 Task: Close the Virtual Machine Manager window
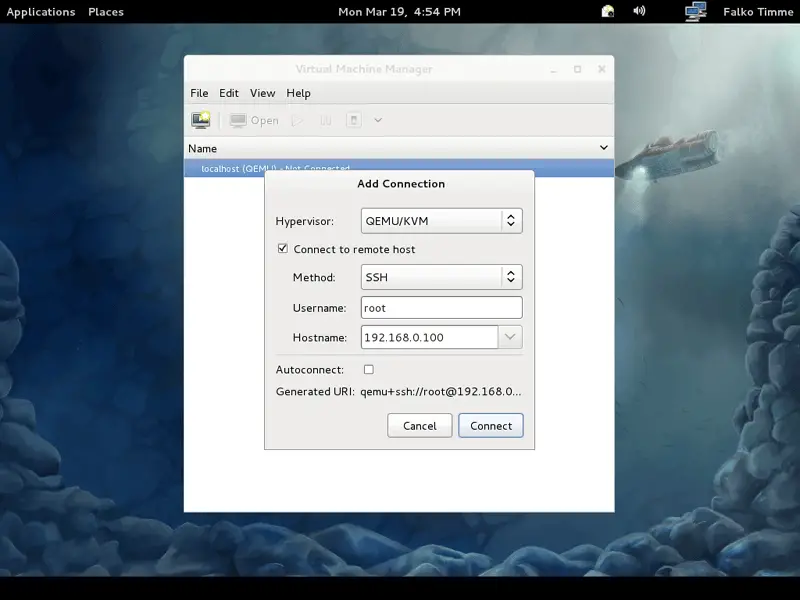pos(602,69)
